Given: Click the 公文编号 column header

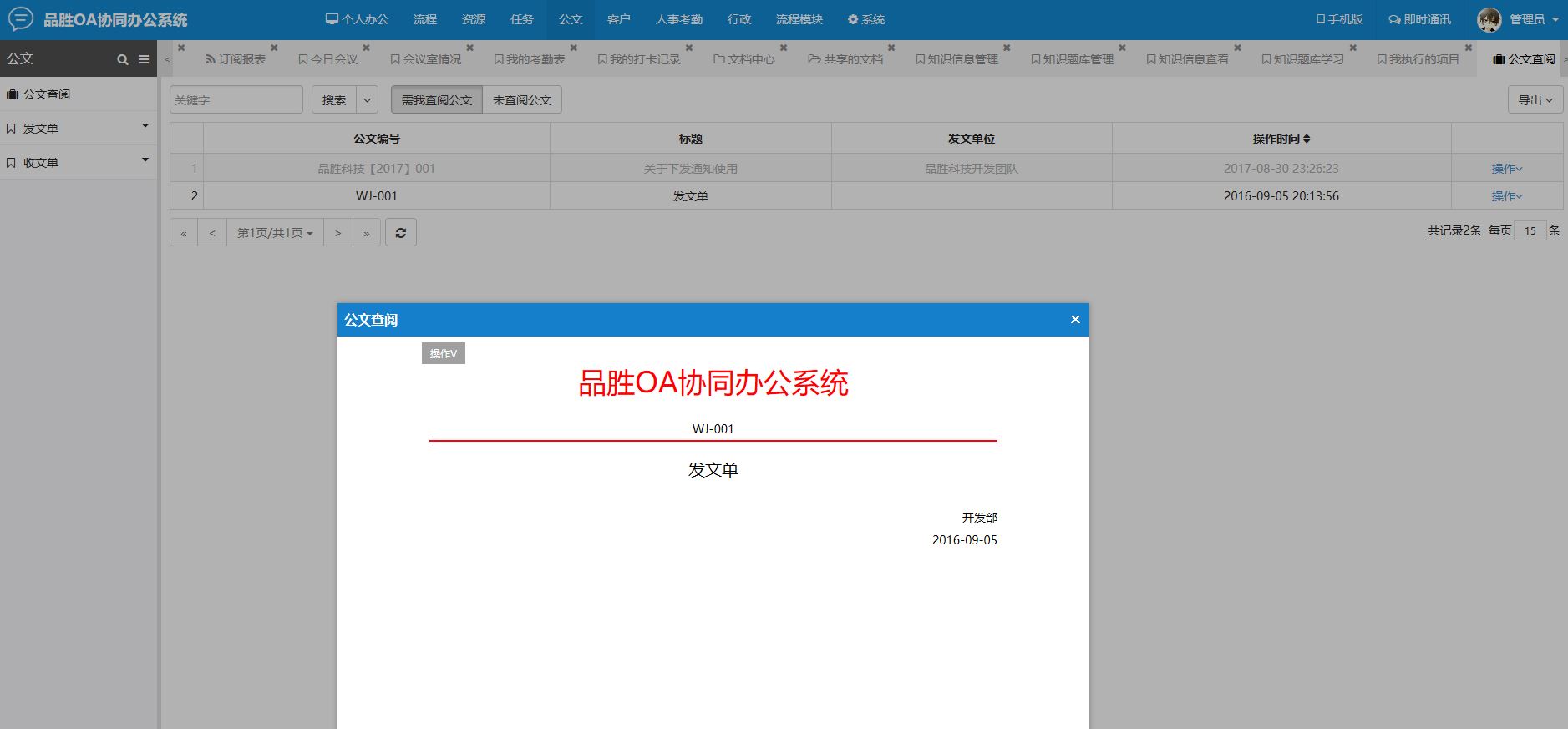Looking at the screenshot, I should [x=377, y=139].
